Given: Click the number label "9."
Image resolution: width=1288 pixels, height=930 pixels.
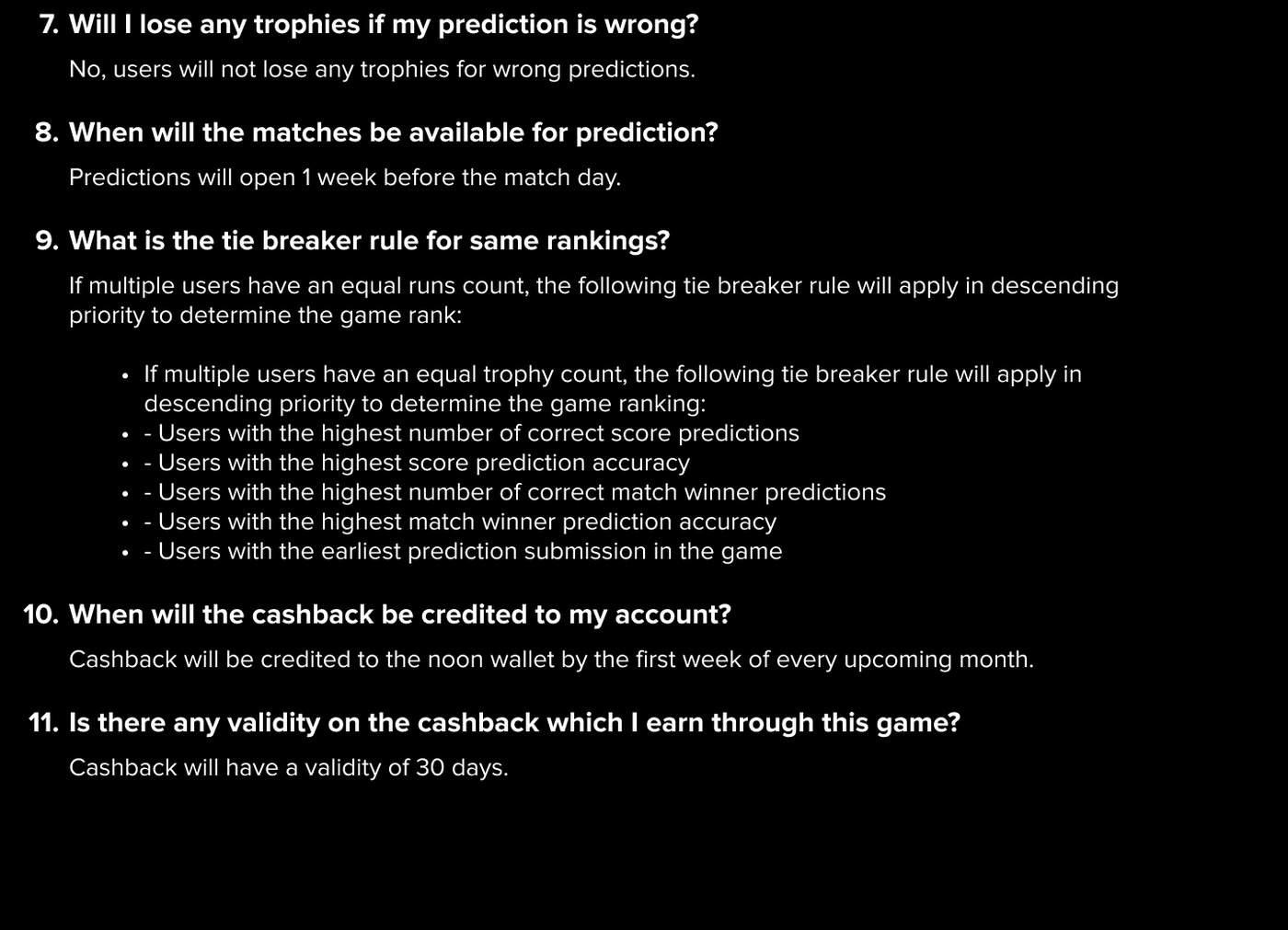Looking at the screenshot, I should [x=47, y=240].
